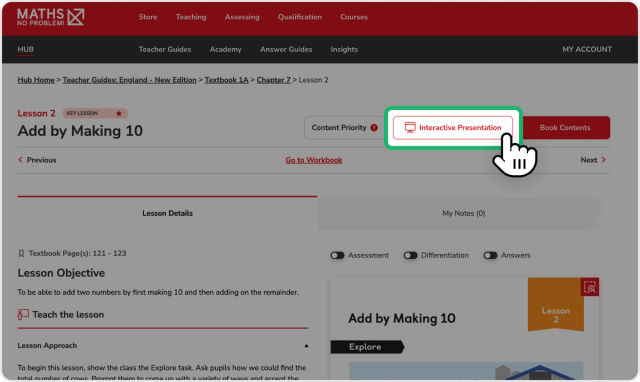The image size is (640, 382).
Task: Click the Explore label in lesson preview
Action: [x=367, y=347]
